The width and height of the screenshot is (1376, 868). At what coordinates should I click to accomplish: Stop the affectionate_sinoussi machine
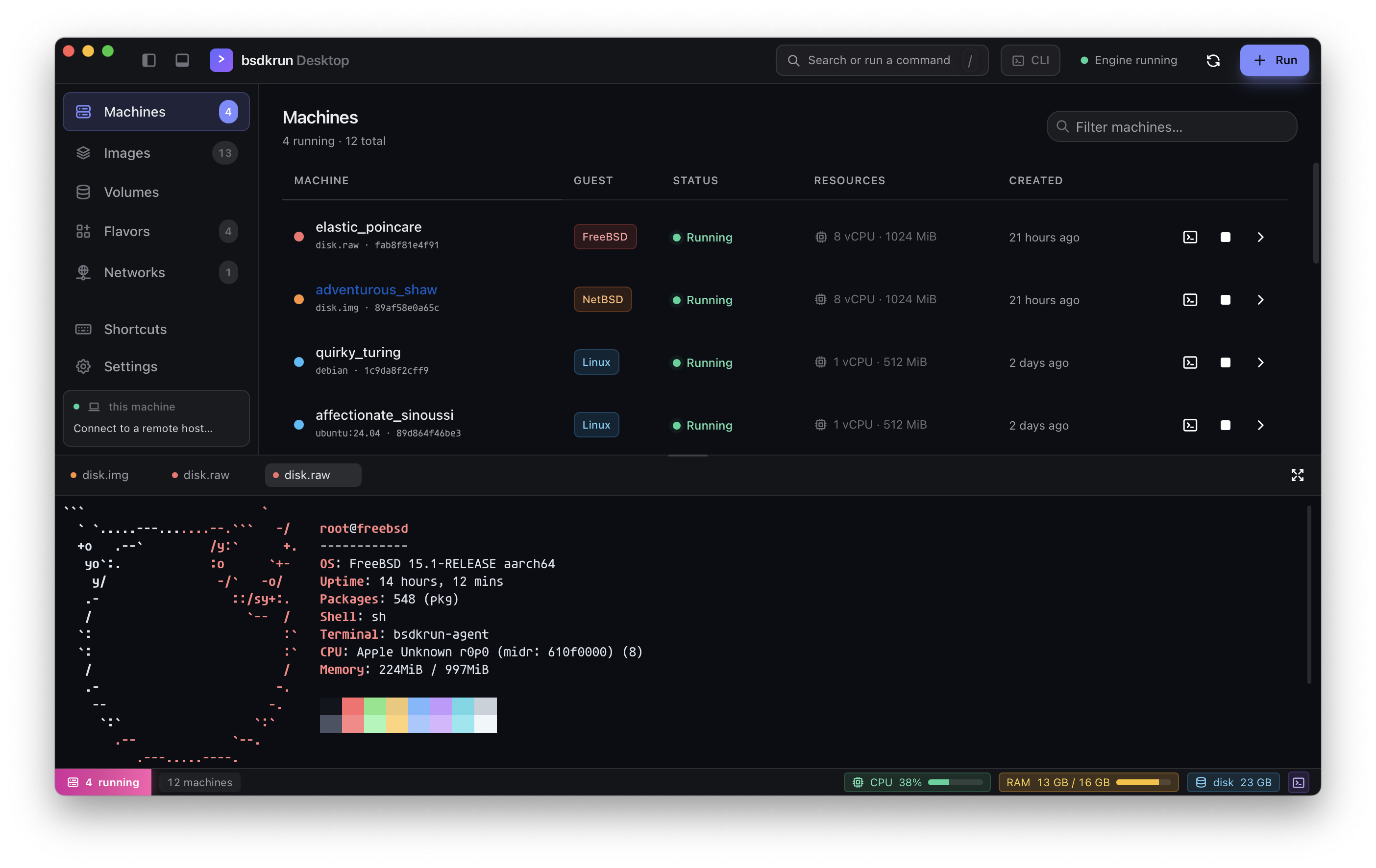click(x=1225, y=425)
